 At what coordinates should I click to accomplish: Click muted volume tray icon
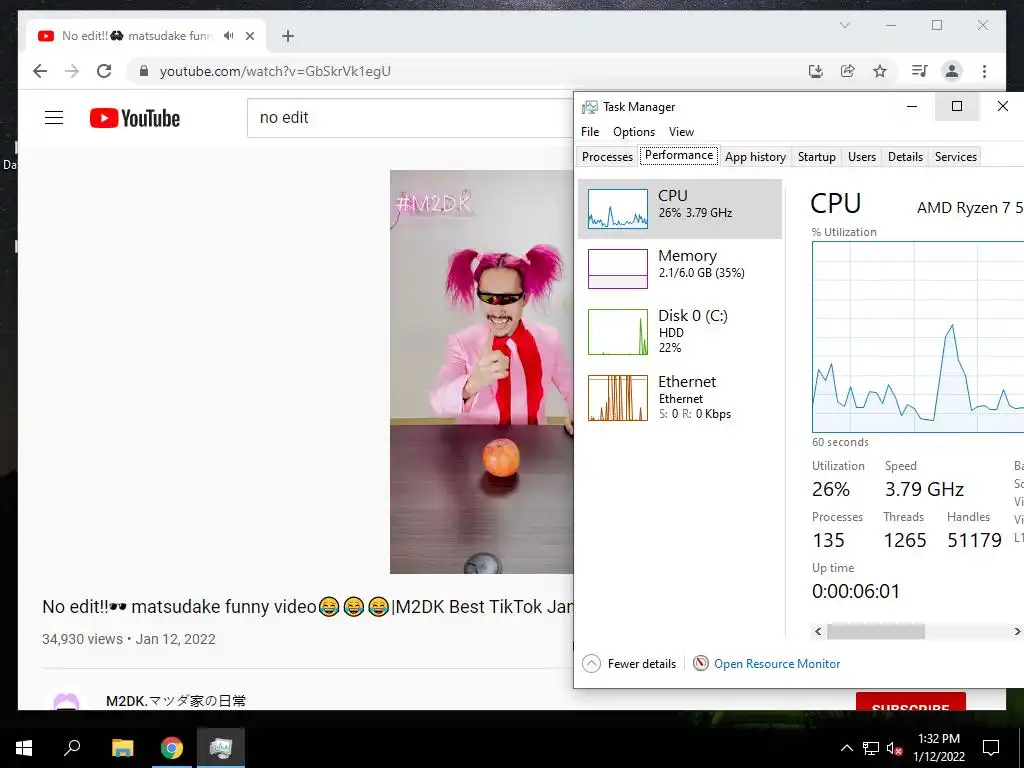click(x=894, y=748)
